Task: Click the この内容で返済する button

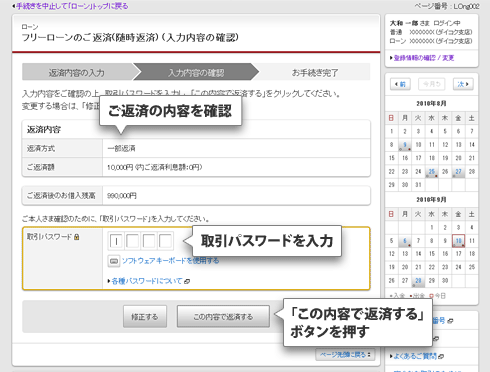Action: pos(223,317)
